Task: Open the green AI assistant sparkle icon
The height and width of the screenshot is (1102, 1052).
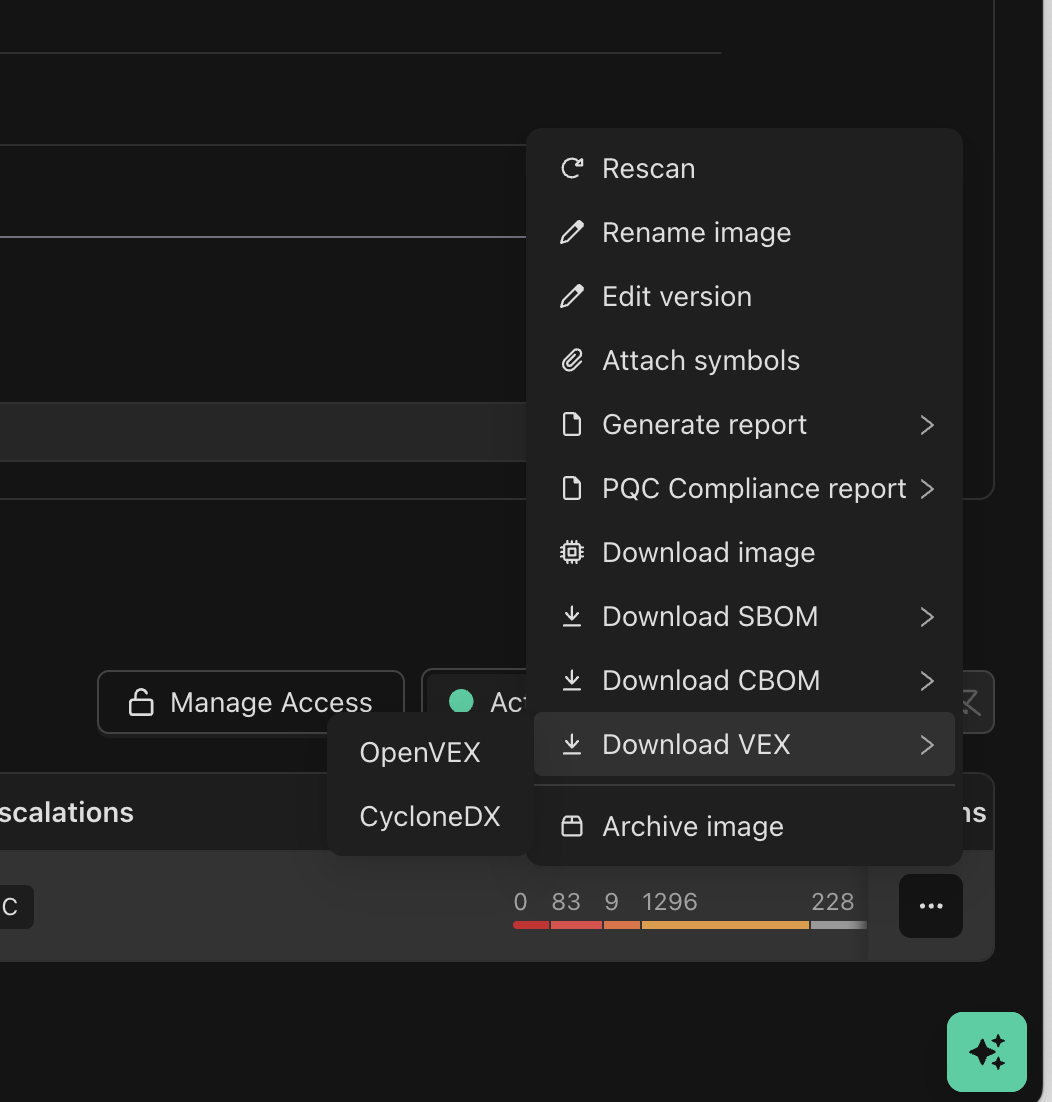Action: (987, 1052)
